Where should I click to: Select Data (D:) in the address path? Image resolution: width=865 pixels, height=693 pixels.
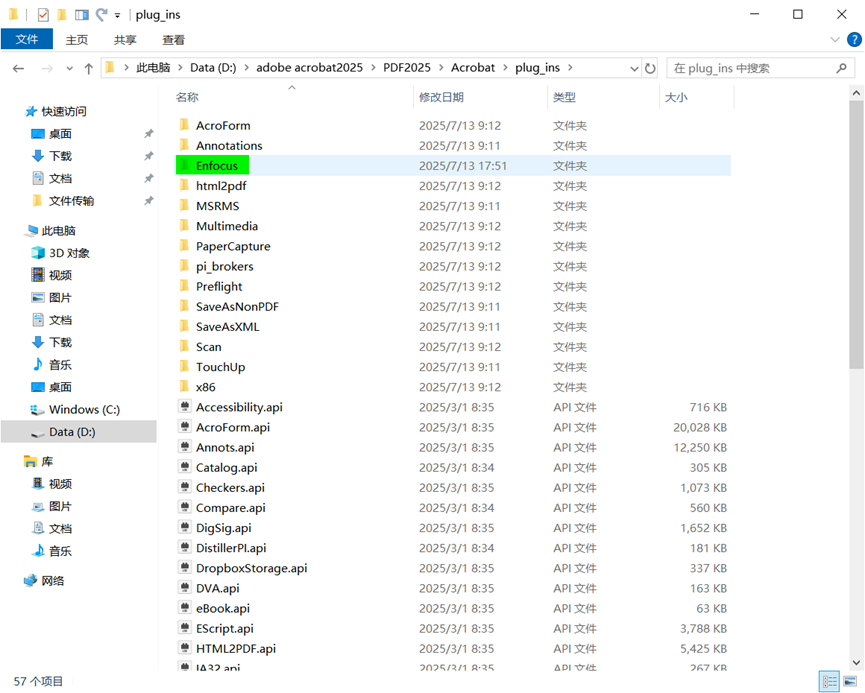pyautogui.click(x=213, y=68)
